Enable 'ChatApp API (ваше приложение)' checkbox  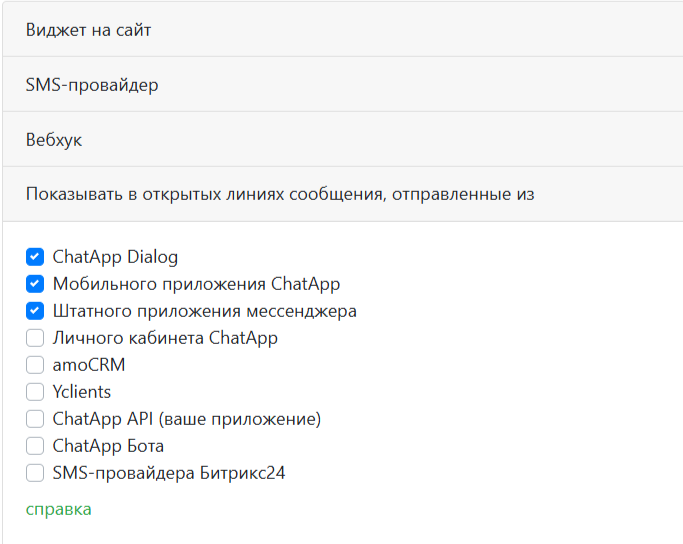point(35,419)
